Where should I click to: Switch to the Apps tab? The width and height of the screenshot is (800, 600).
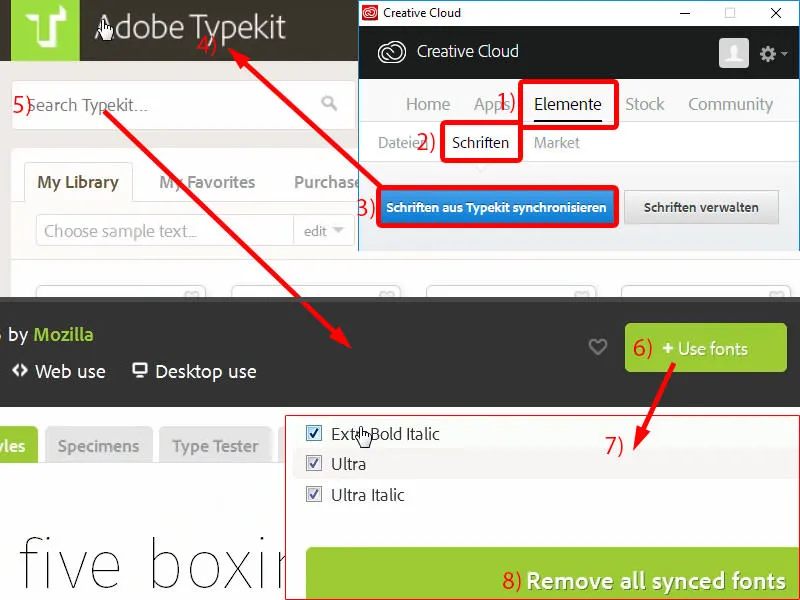click(x=492, y=104)
